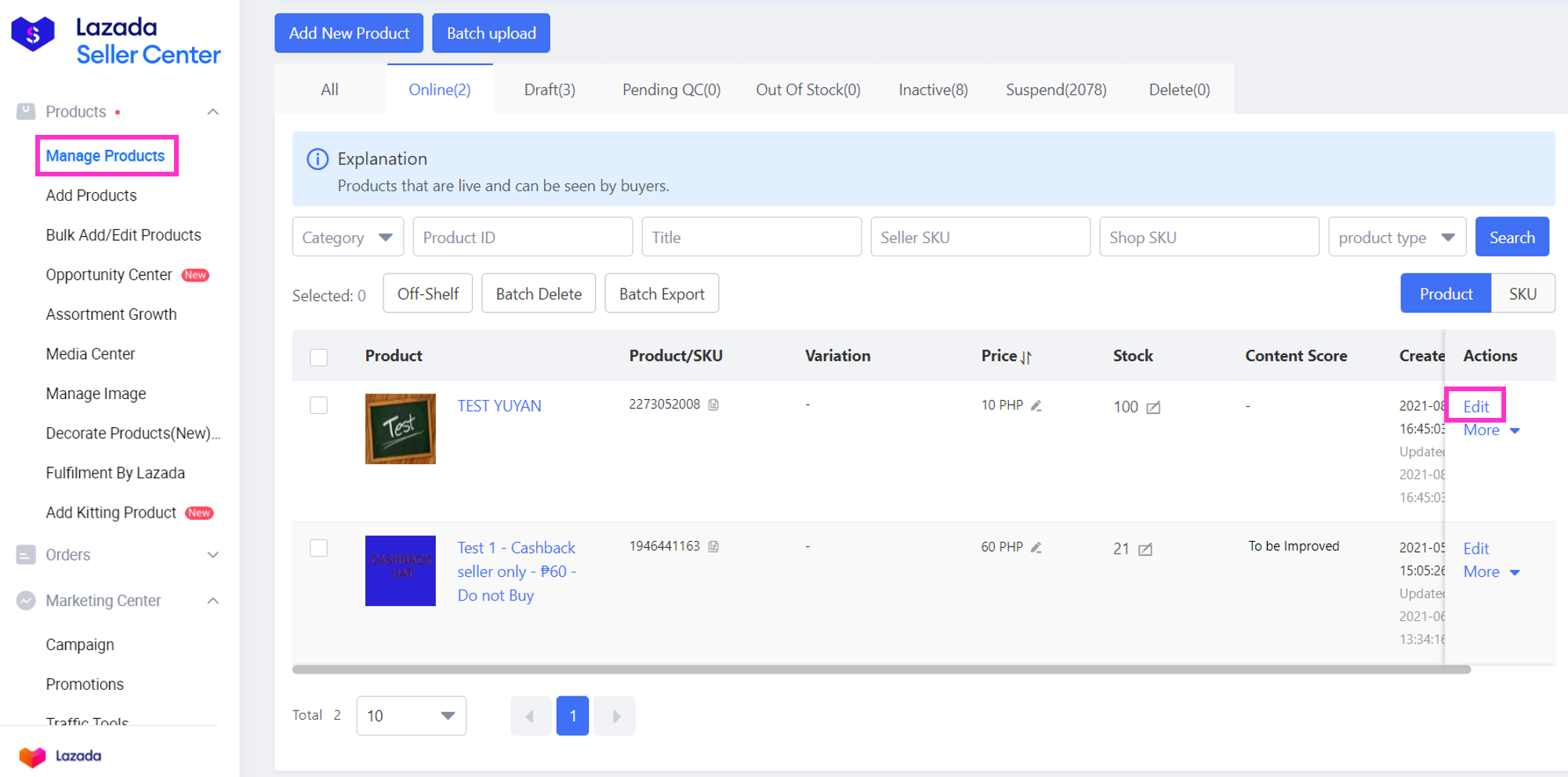
Task: Edit stock 100 with the edit icon
Action: click(1153, 407)
